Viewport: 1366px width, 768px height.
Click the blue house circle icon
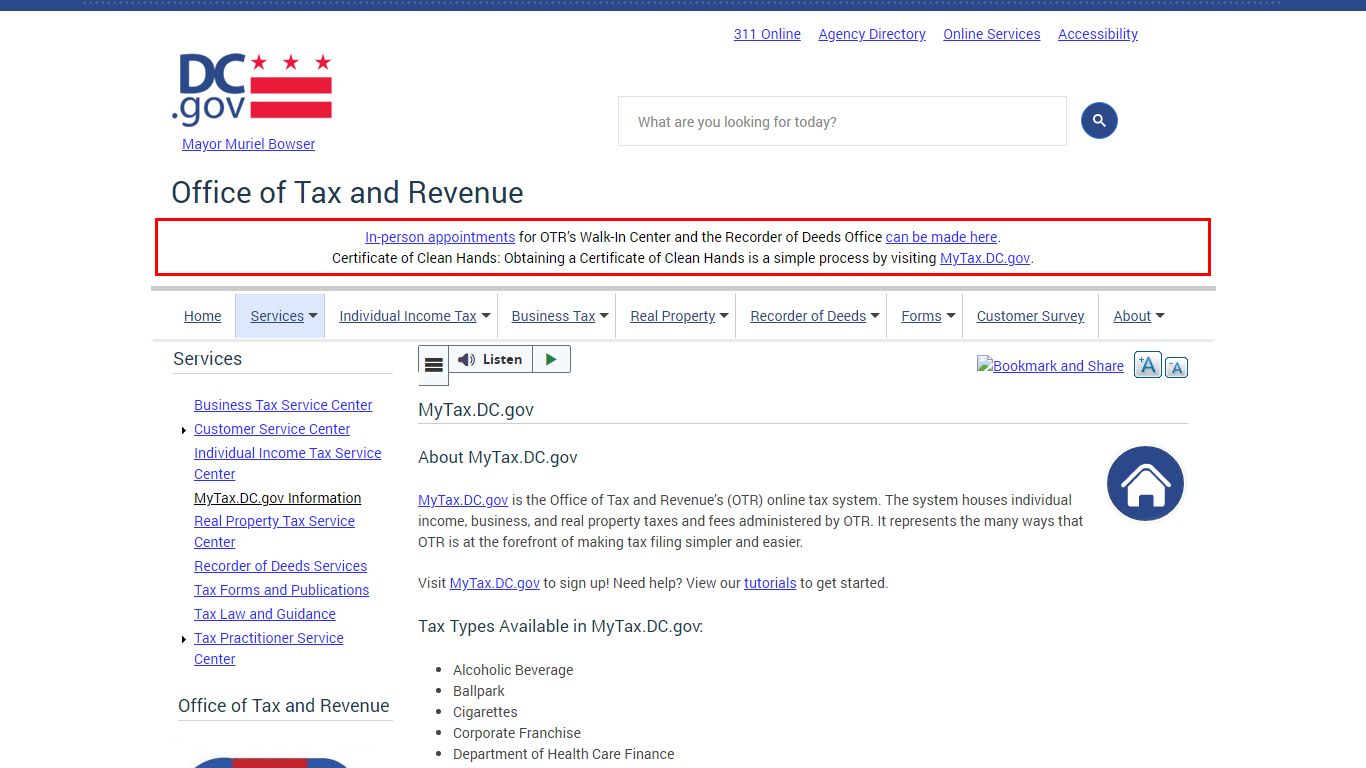coord(1145,484)
